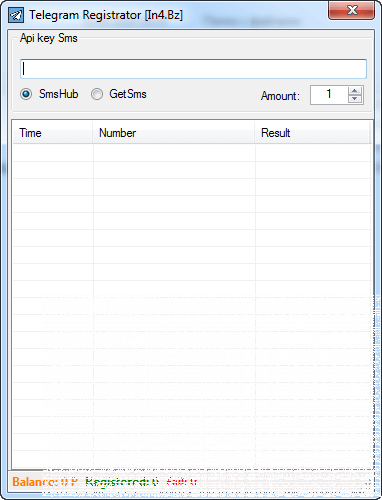
Task: Click the Telegram Registrator app icon in title bar
Action: coord(16,15)
